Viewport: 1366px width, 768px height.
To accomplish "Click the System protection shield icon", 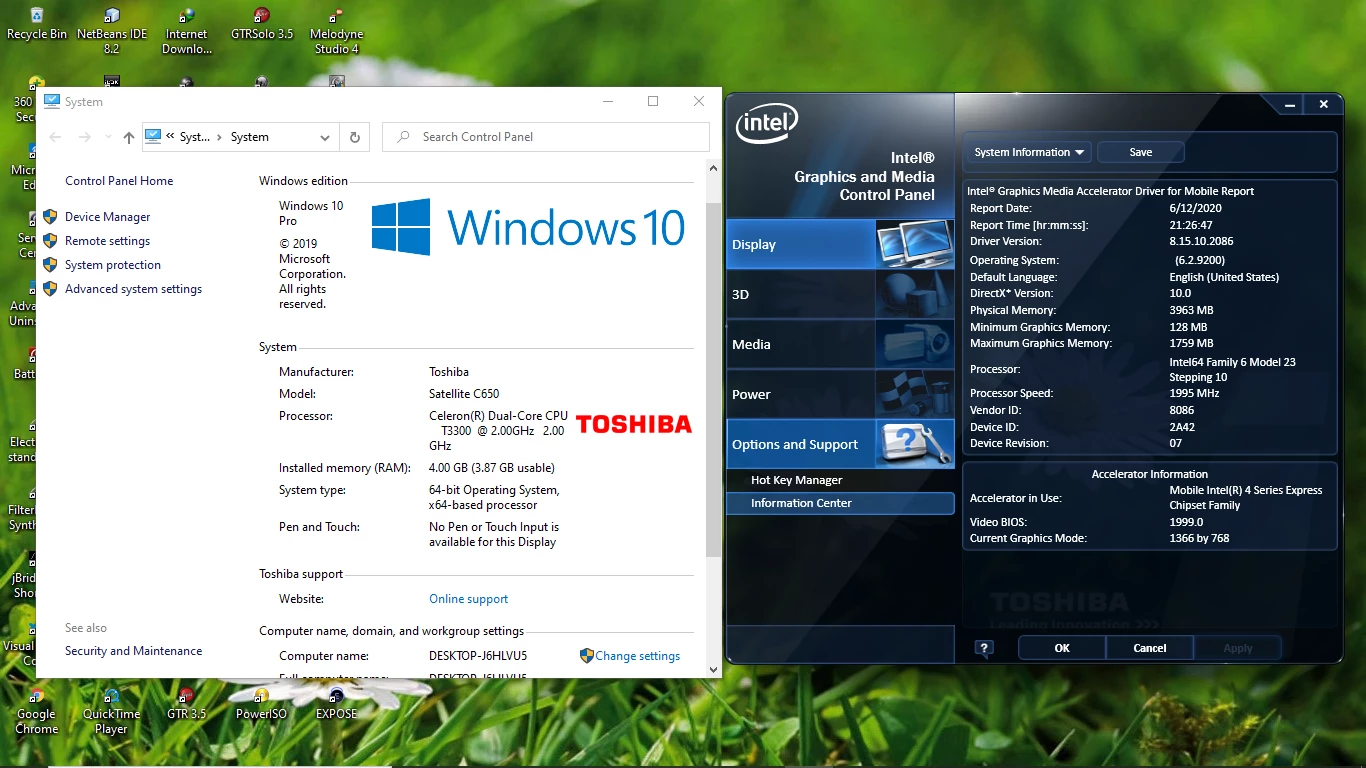I will pos(50,265).
